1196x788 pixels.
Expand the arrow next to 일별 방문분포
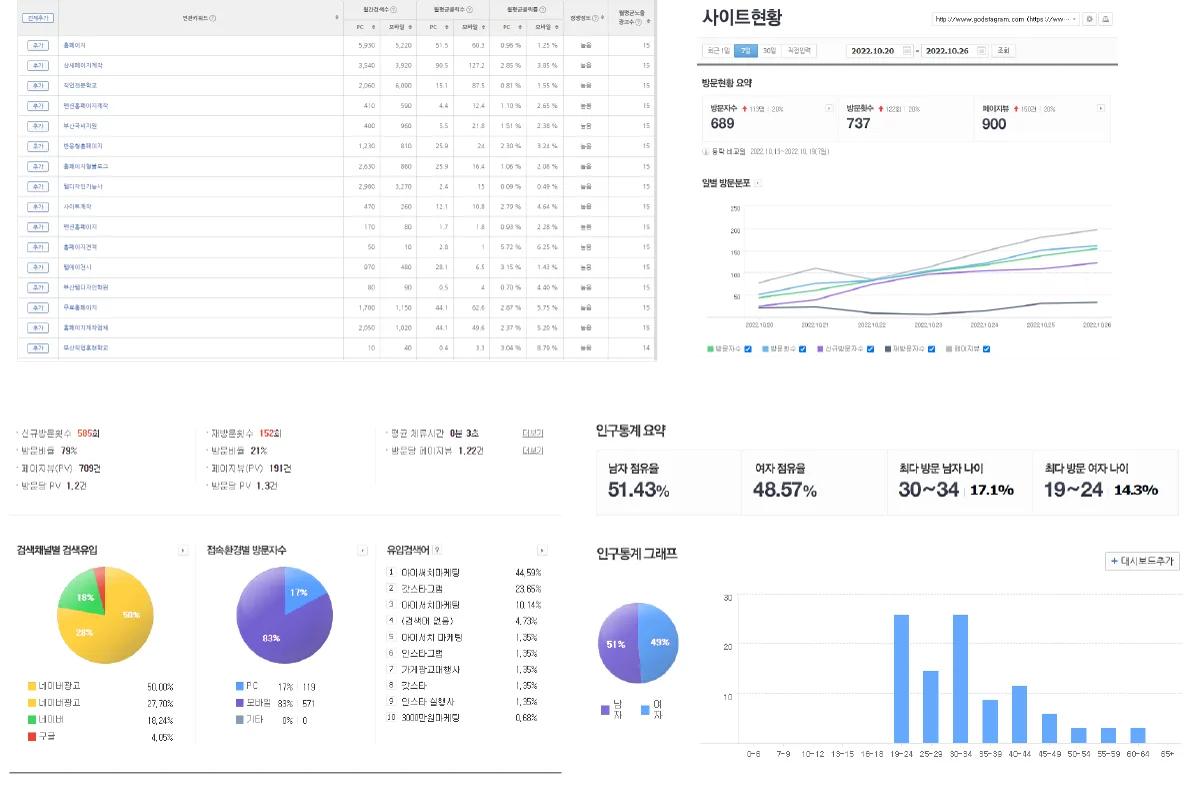click(757, 183)
